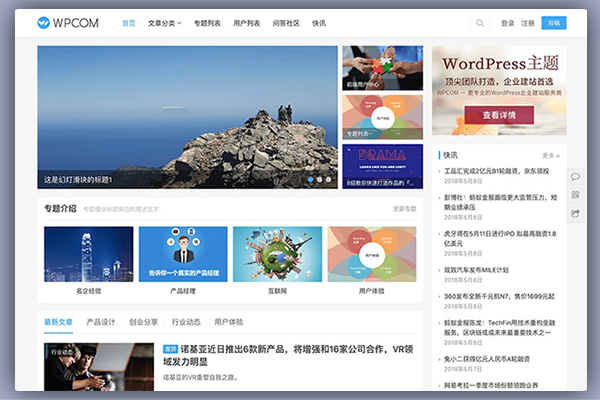Image resolution: width=600 pixels, height=400 pixels.
Task: Open 快讯 navigation item
Action: click(x=319, y=23)
